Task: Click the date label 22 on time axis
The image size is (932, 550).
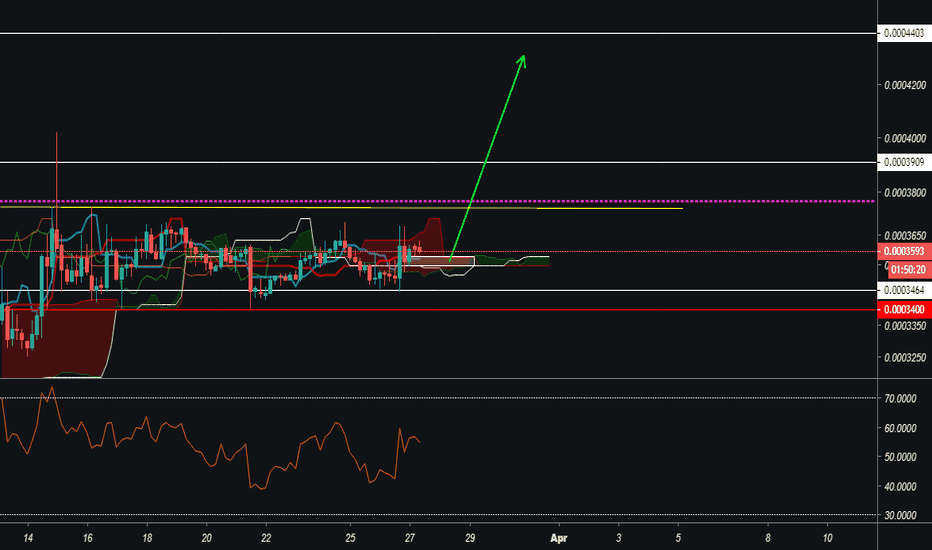Action: 266,538
